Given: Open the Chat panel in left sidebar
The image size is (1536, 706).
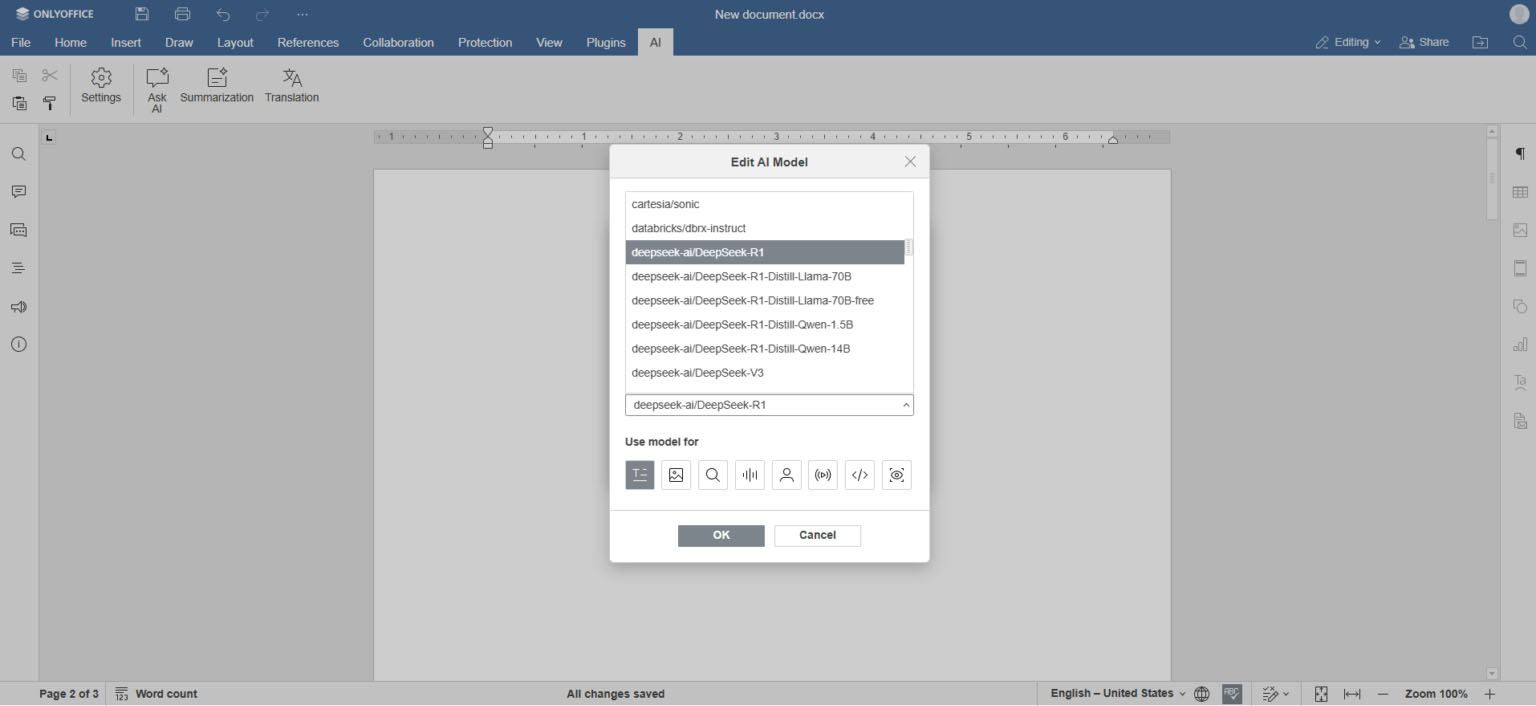Looking at the screenshot, I should [18, 230].
